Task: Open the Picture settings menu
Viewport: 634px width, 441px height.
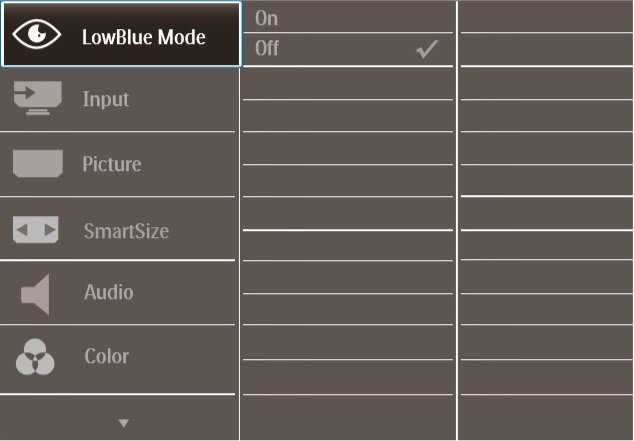Action: (x=117, y=164)
